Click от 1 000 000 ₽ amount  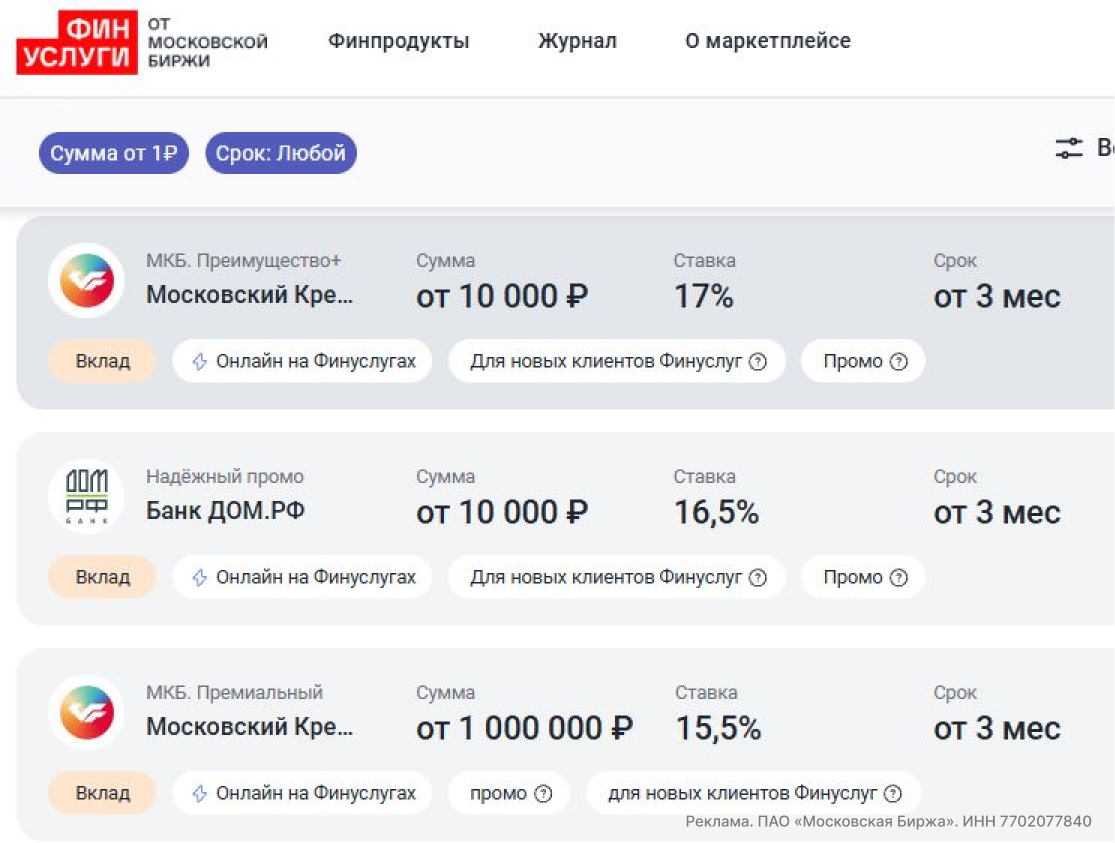point(524,728)
